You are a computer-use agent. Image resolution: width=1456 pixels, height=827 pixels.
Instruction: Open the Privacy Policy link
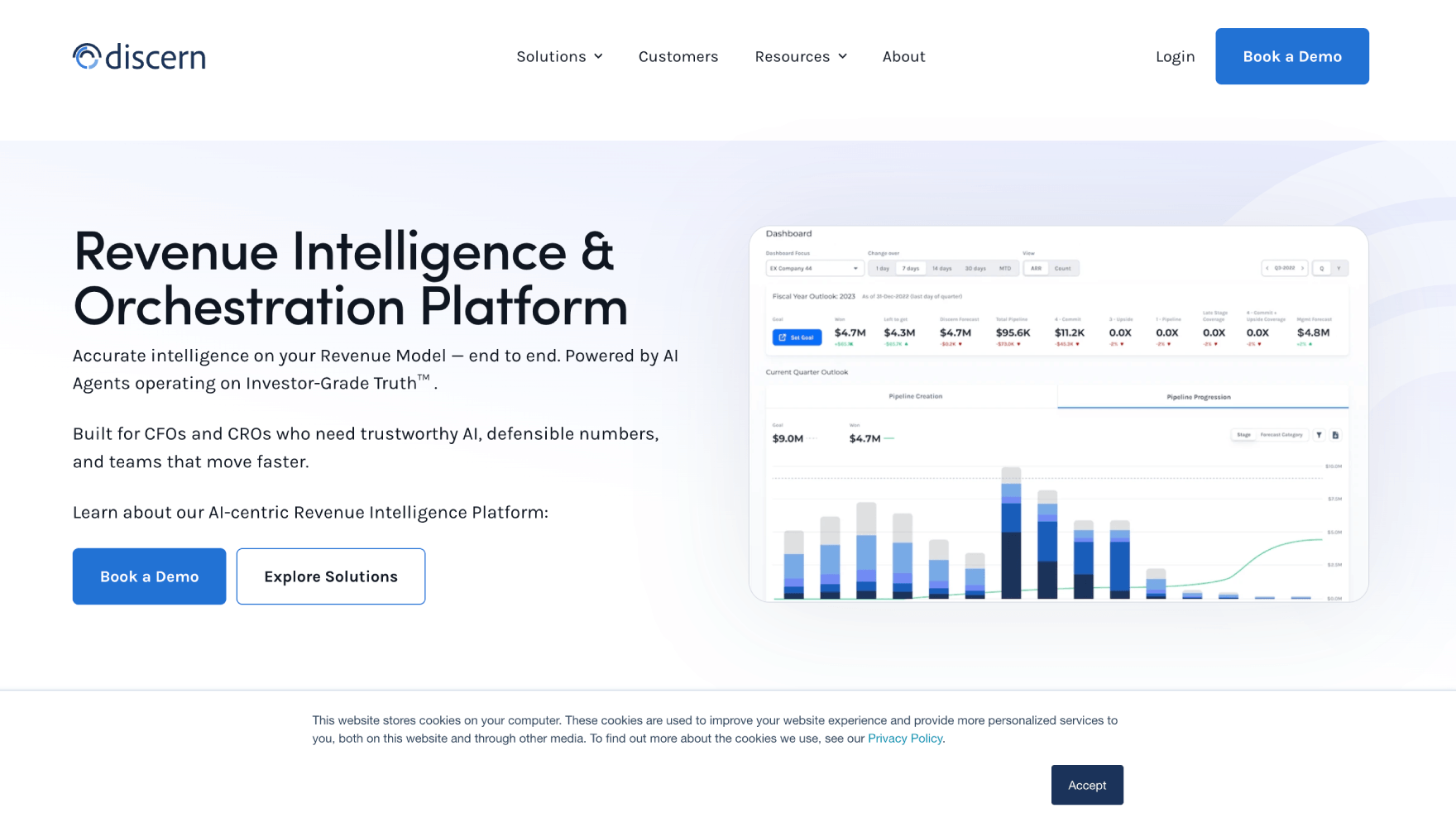tap(905, 739)
